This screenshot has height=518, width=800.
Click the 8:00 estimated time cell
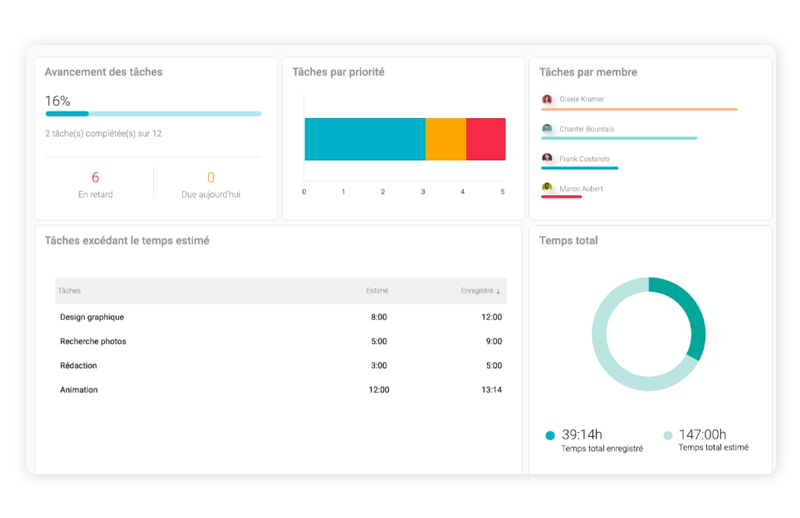pos(379,317)
